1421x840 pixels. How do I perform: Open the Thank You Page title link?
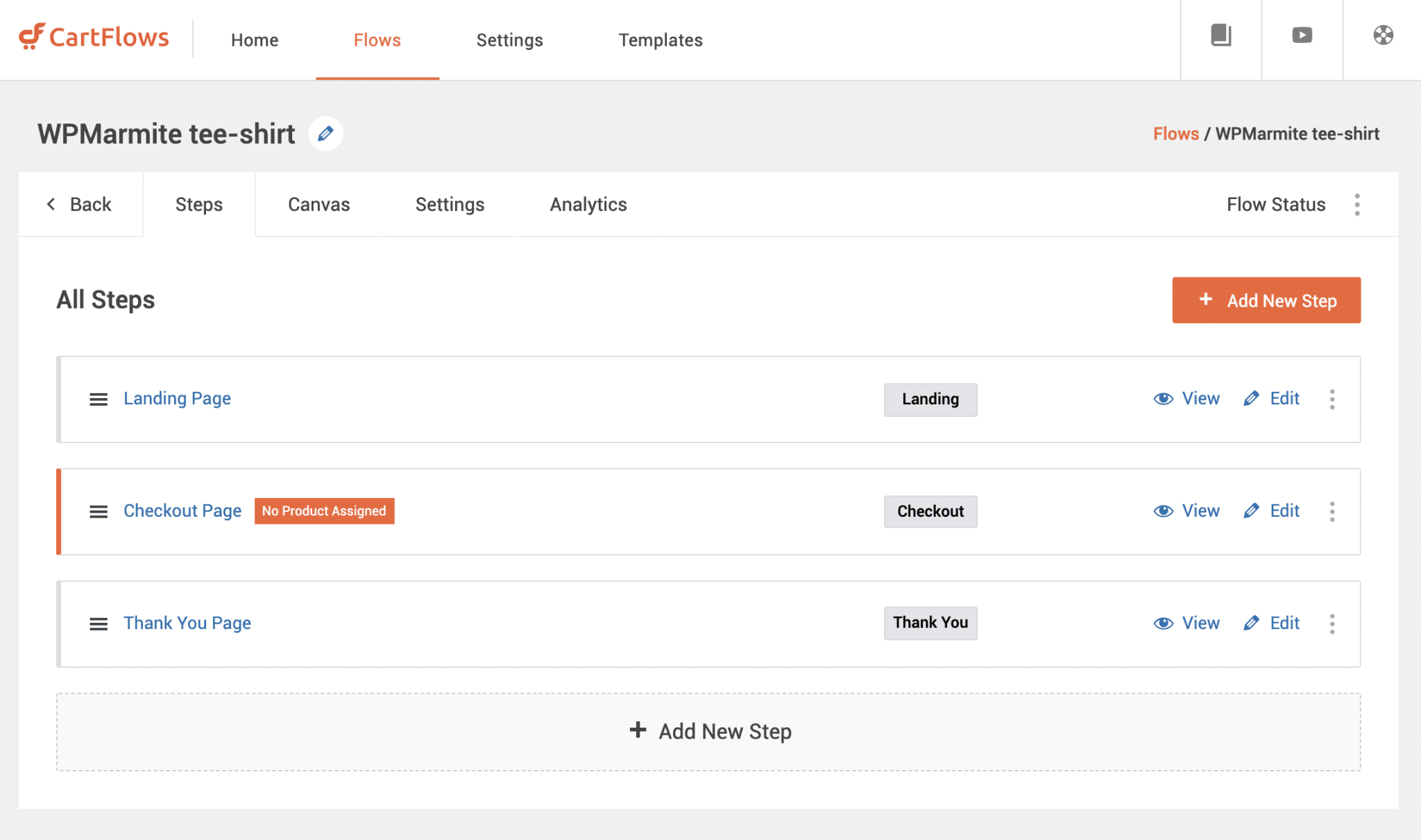pos(187,624)
